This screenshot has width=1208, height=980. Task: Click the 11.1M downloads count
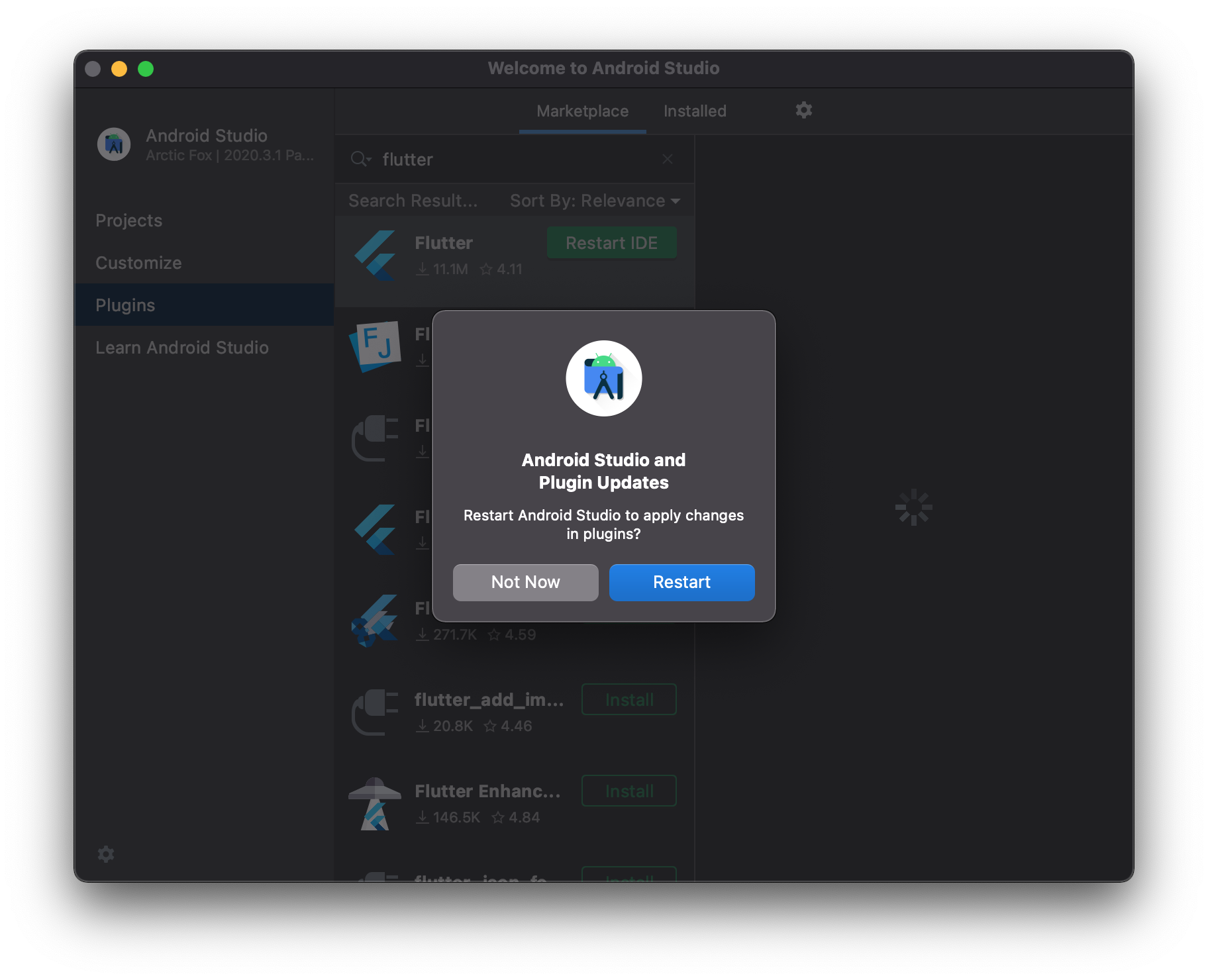tap(442, 269)
